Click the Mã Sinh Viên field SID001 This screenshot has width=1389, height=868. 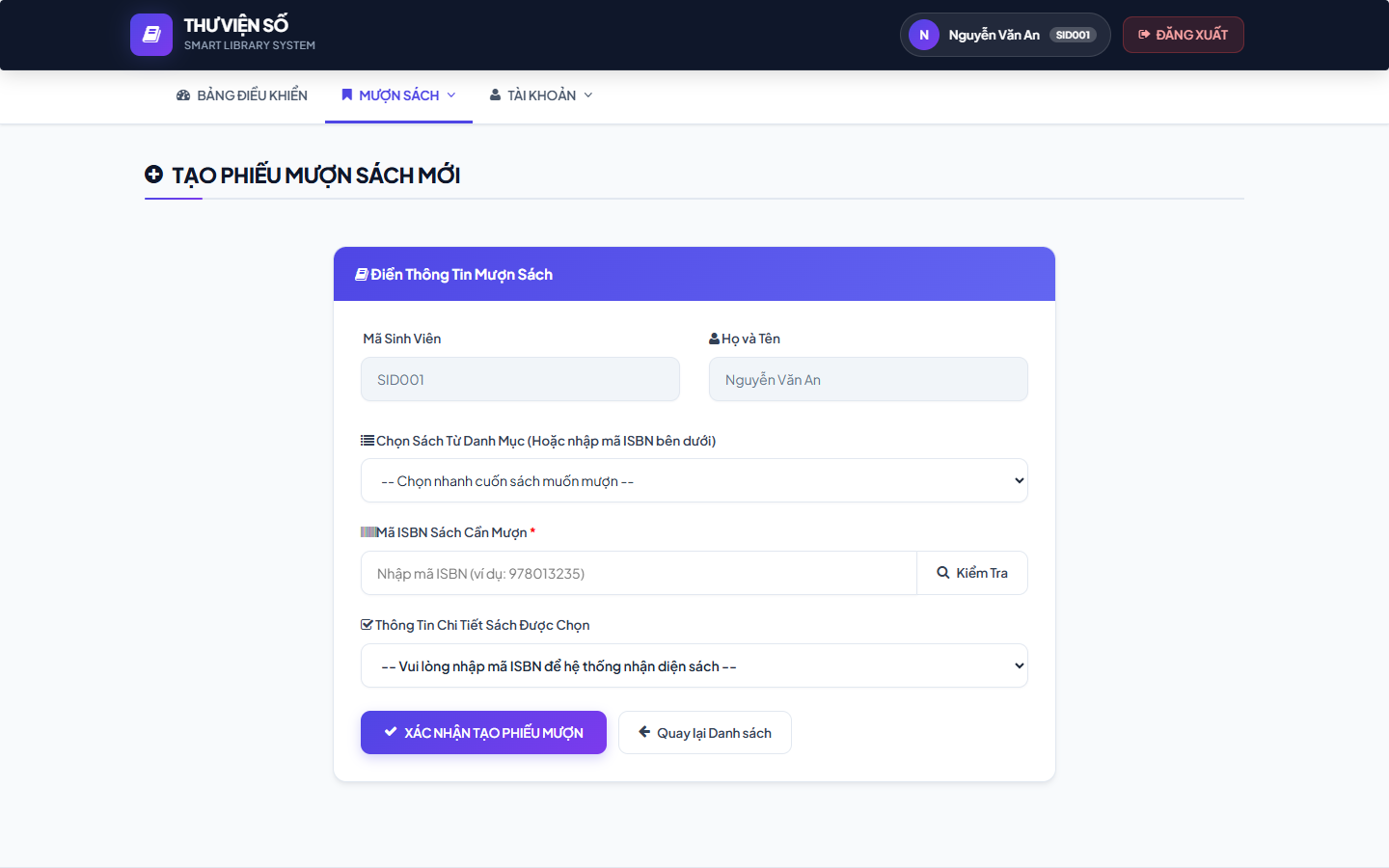(x=520, y=379)
